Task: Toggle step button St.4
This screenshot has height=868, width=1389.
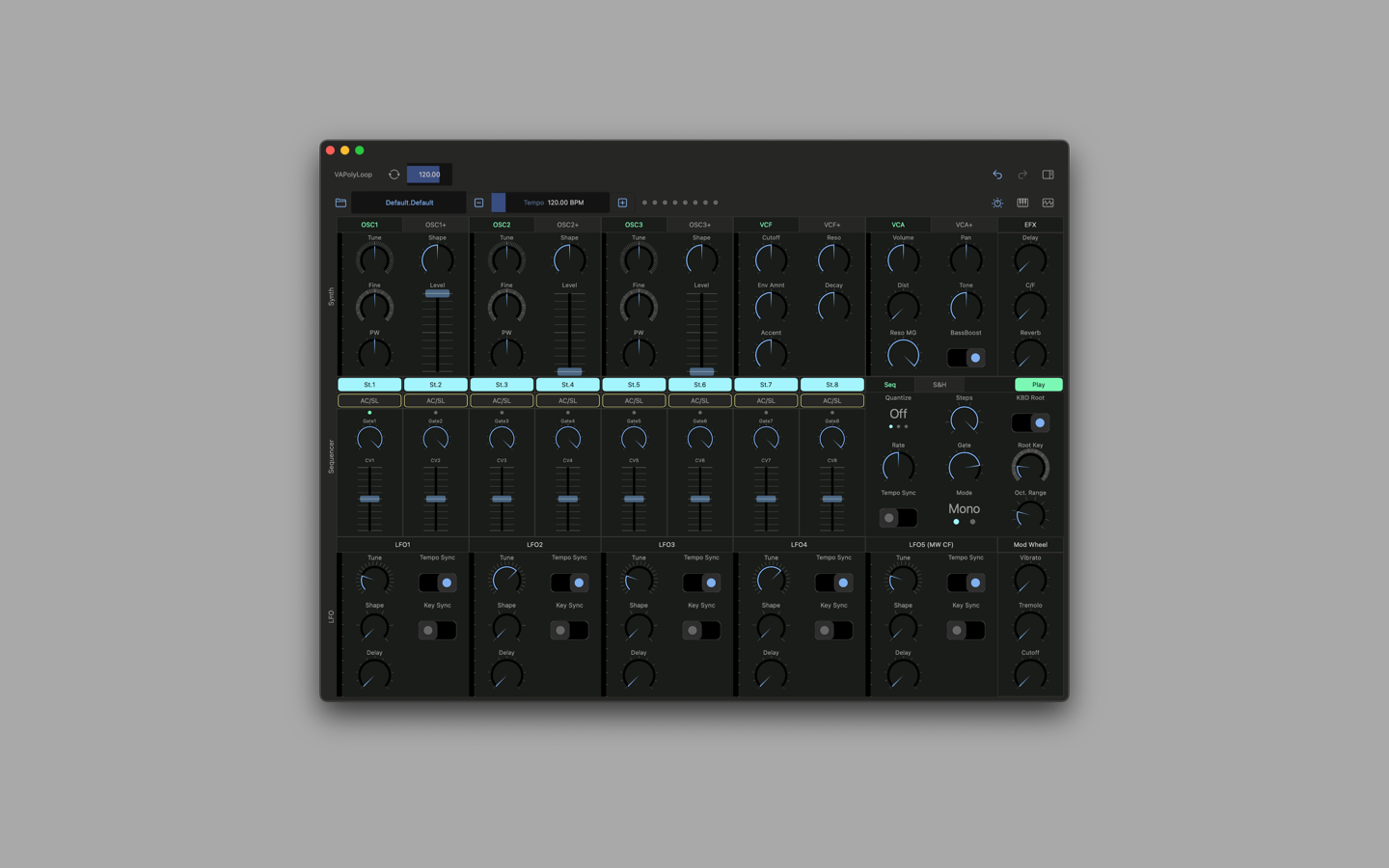Action: (x=567, y=385)
